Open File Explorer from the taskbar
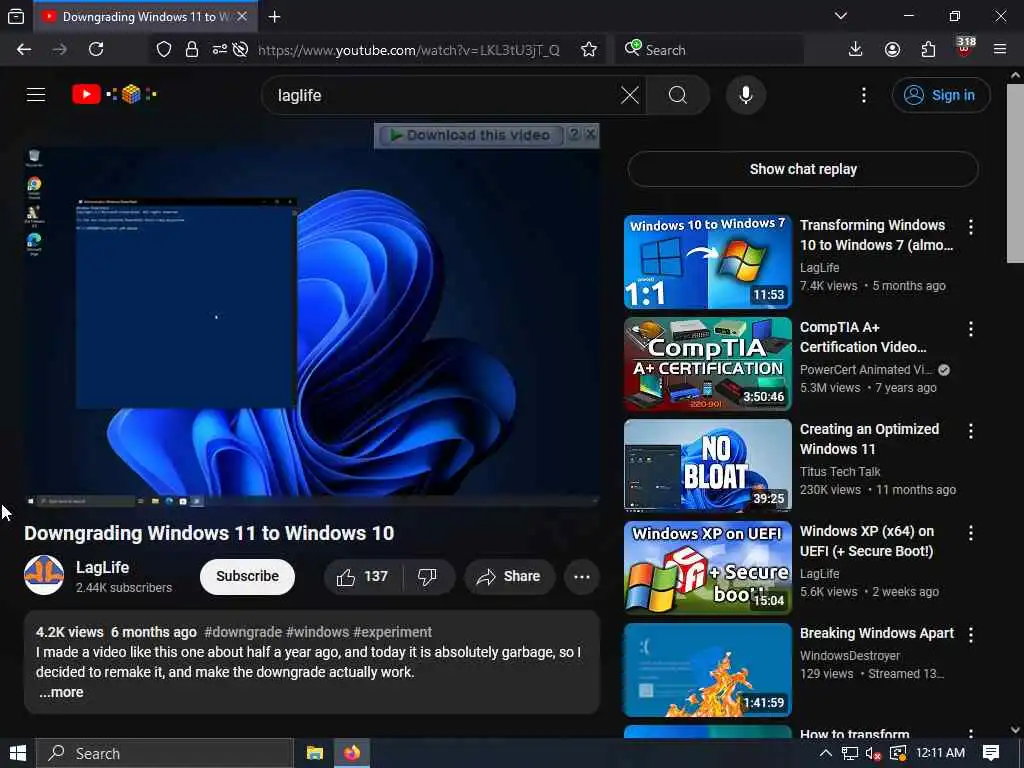Viewport: 1024px width, 768px height. coord(315,754)
